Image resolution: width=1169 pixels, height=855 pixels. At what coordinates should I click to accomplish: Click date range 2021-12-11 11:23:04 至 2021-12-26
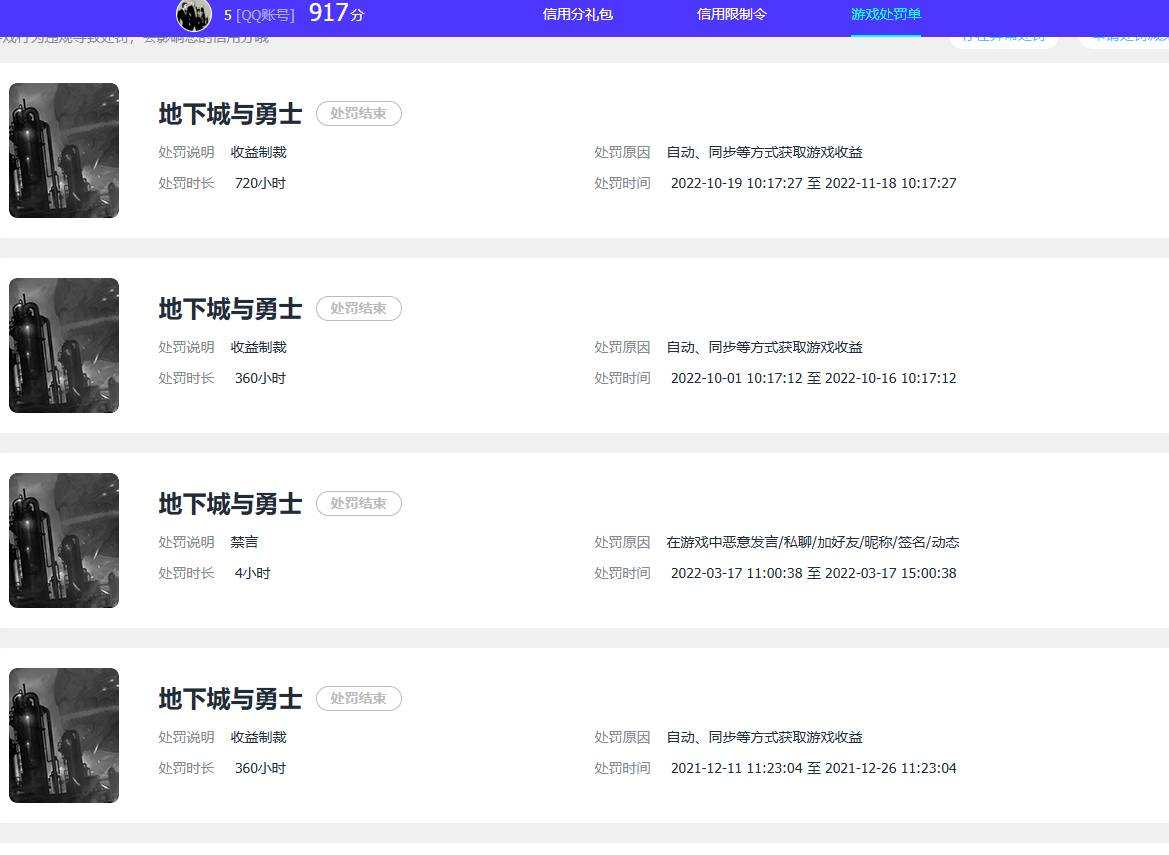(x=813, y=769)
